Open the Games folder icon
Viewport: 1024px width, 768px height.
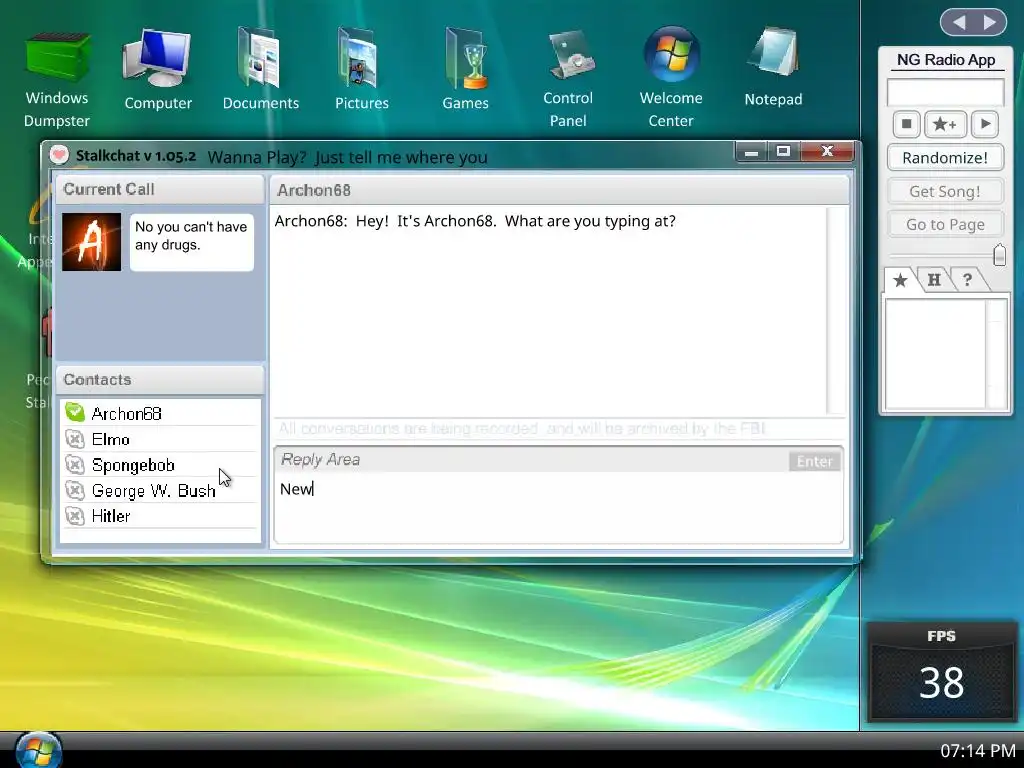(465, 70)
